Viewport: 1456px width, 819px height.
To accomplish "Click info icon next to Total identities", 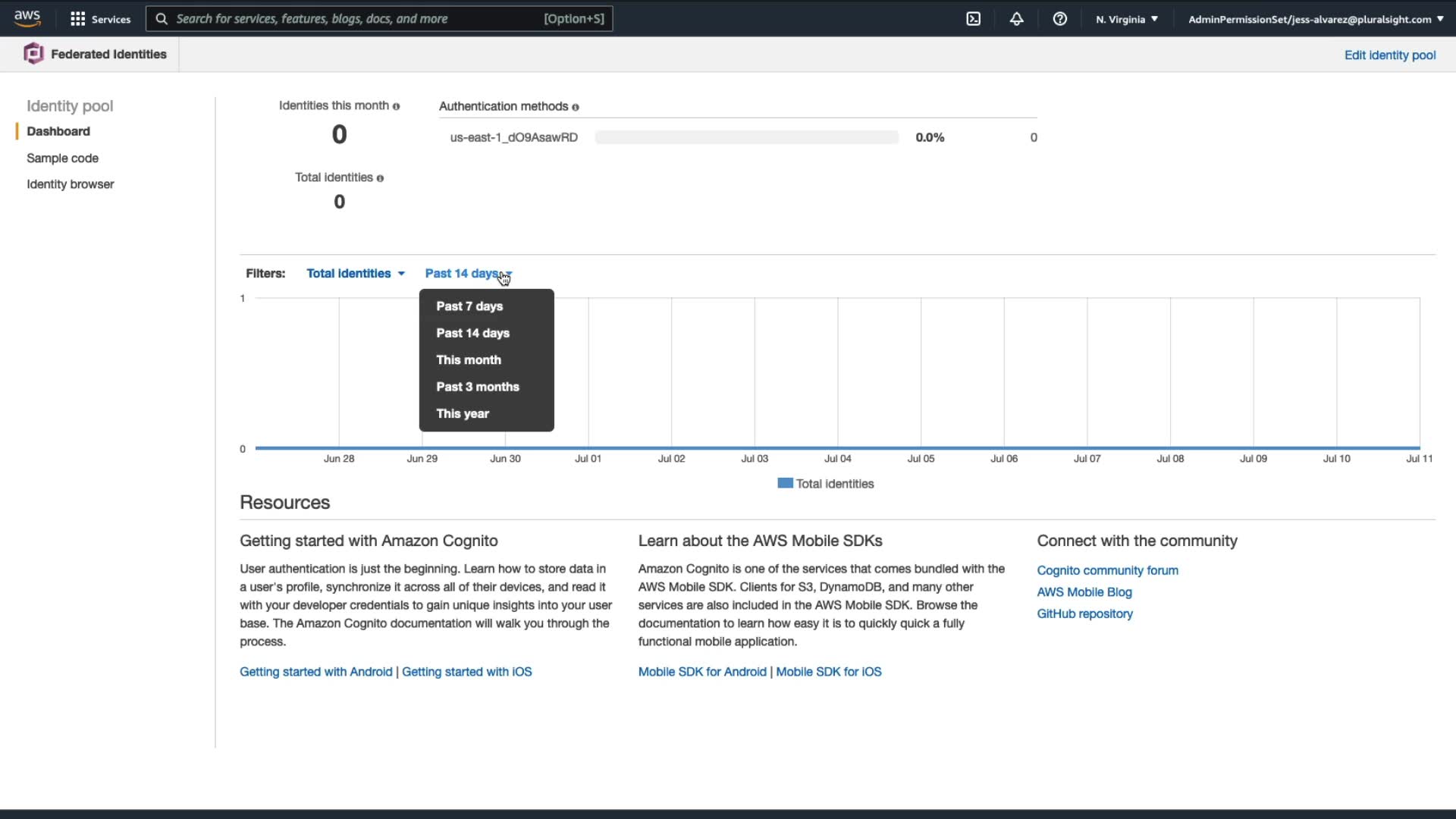I will point(380,178).
